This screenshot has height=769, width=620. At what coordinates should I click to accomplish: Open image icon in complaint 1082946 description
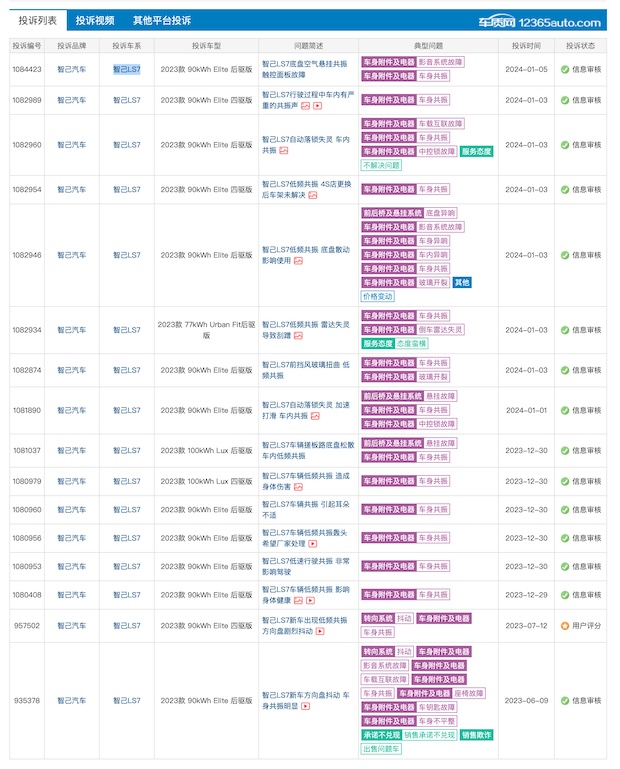pyautogui.click(x=298, y=261)
